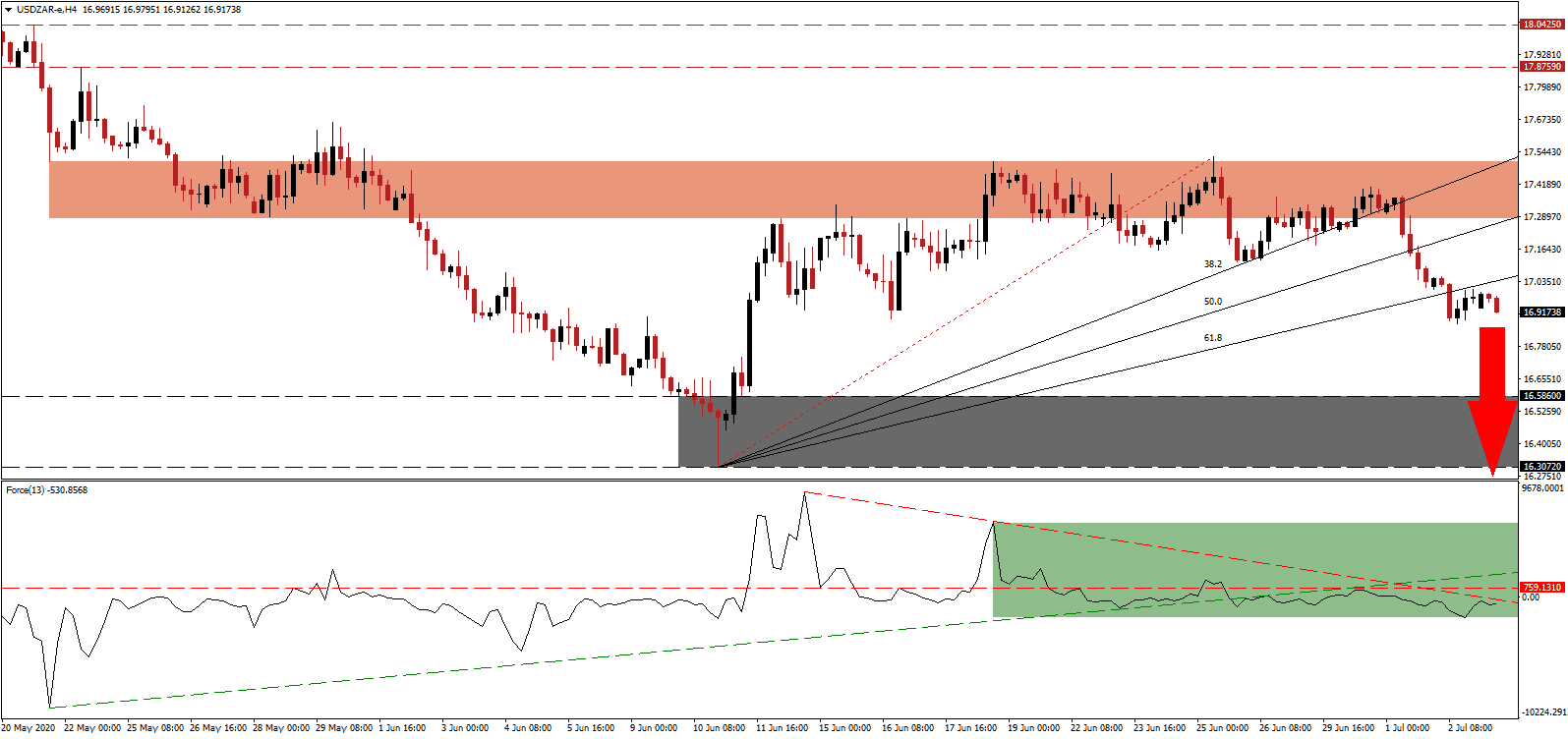The height and width of the screenshot is (739, 1568).
Task: Click the 17.54430 price scale value
Action: point(1541,152)
